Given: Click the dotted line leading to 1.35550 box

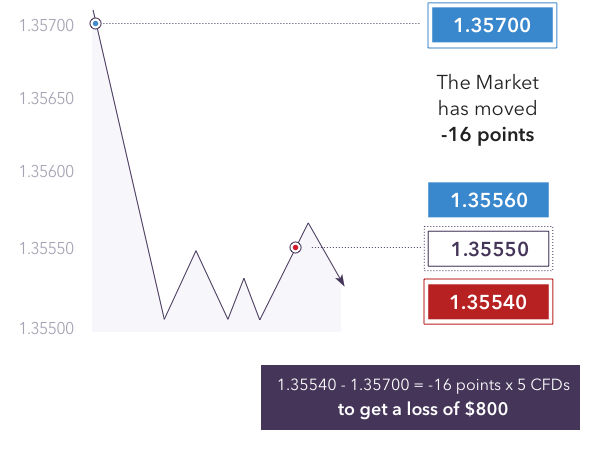Looking at the screenshot, I should [x=367, y=248].
